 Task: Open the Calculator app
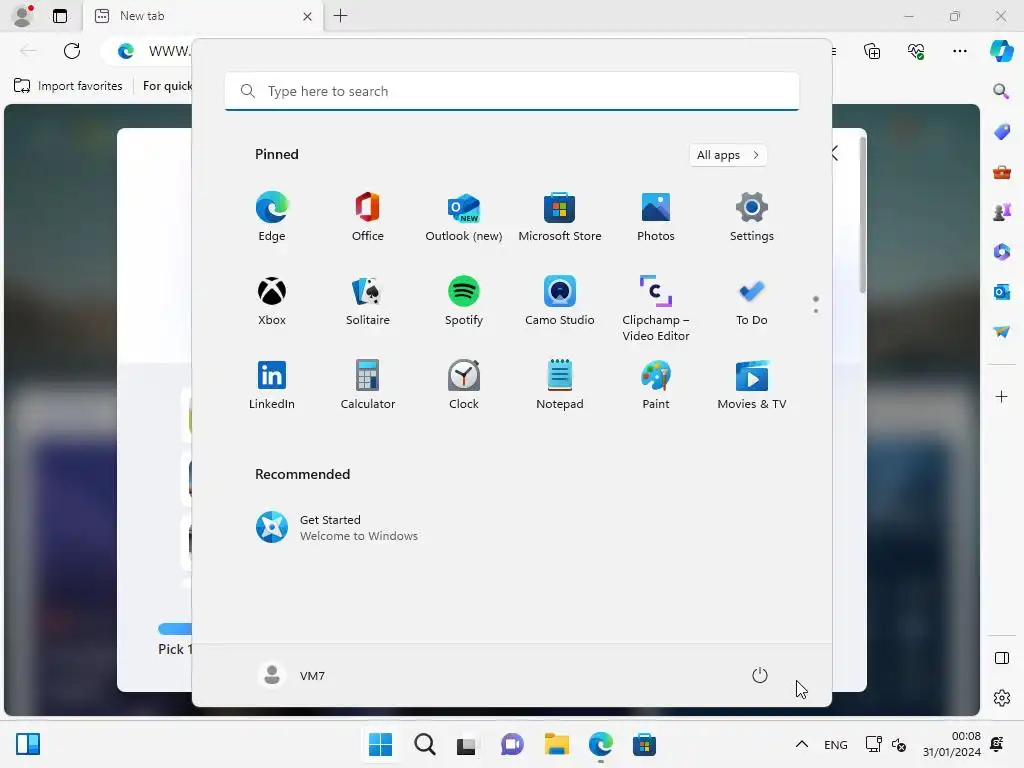(x=368, y=385)
